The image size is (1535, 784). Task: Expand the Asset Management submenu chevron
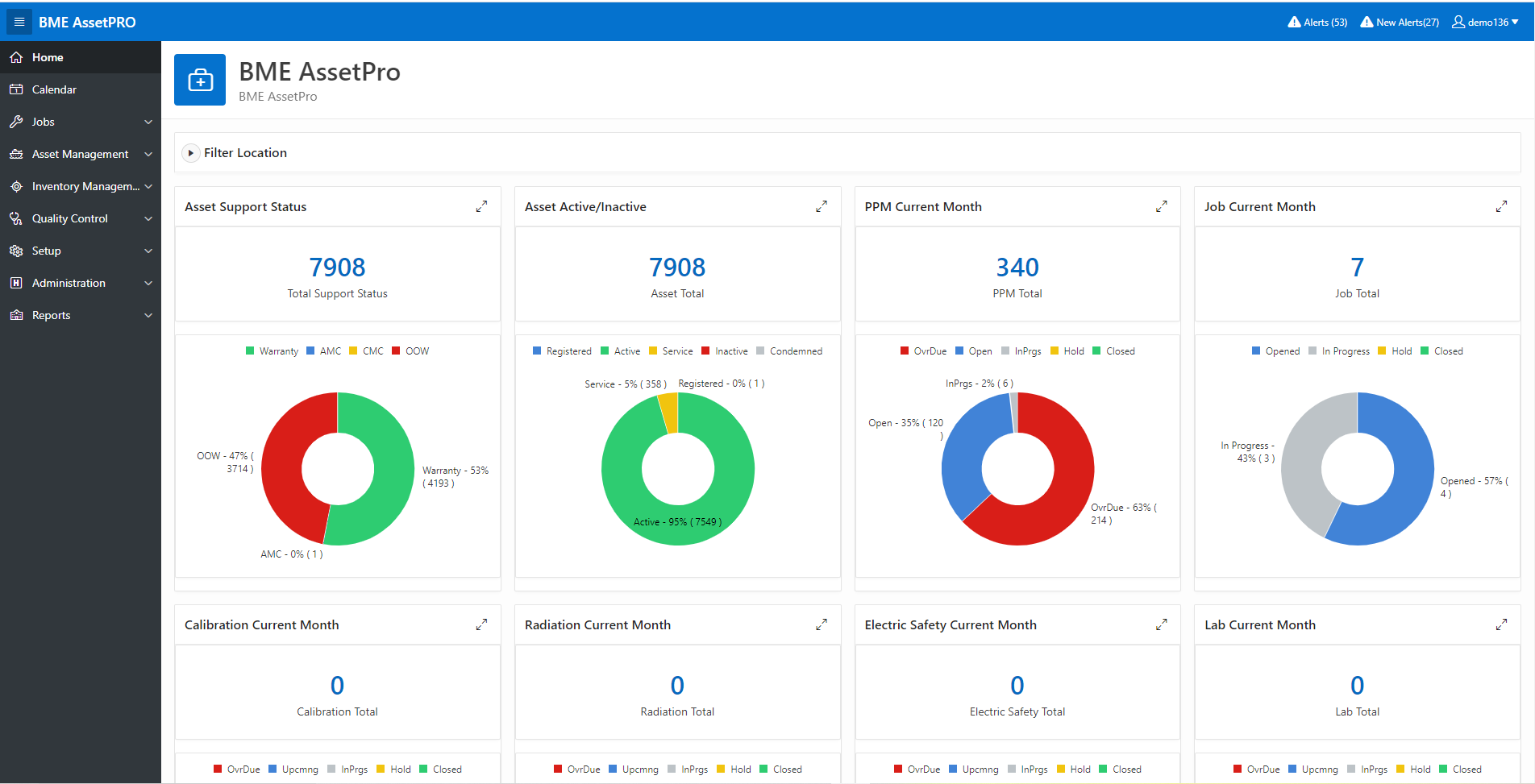148,154
